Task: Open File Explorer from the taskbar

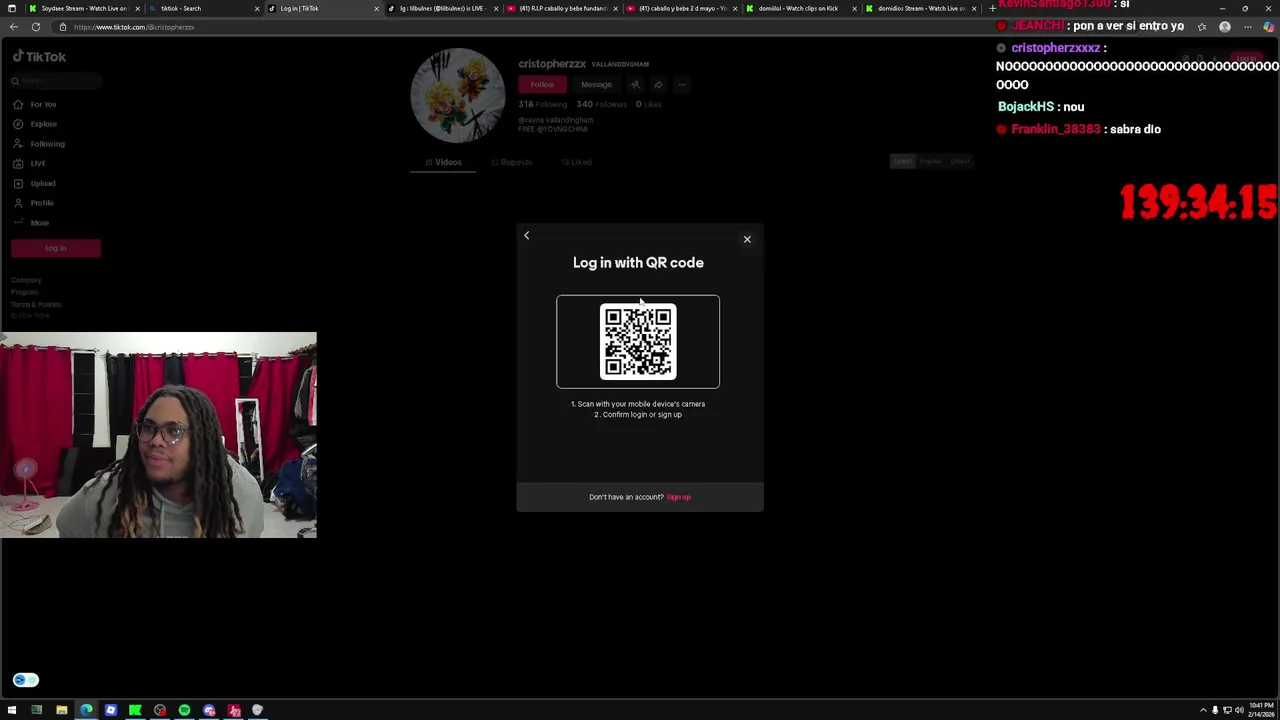Action: pyautogui.click(x=61, y=710)
